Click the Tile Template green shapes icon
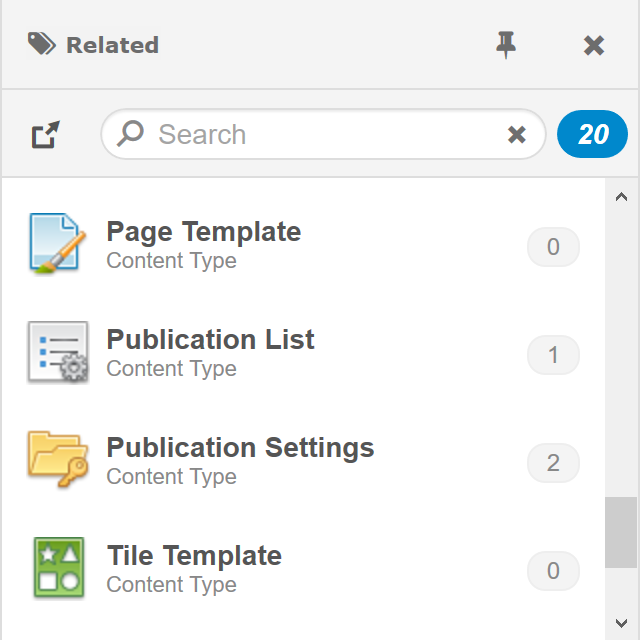Screen dimensions: 640x640 tap(58, 568)
